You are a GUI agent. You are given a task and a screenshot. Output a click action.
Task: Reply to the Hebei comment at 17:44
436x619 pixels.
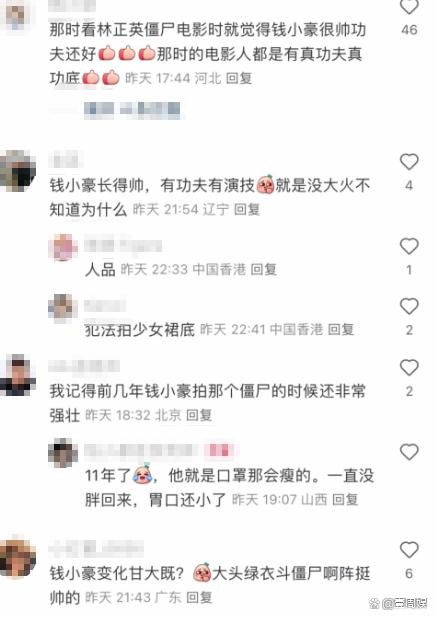click(x=239, y=78)
